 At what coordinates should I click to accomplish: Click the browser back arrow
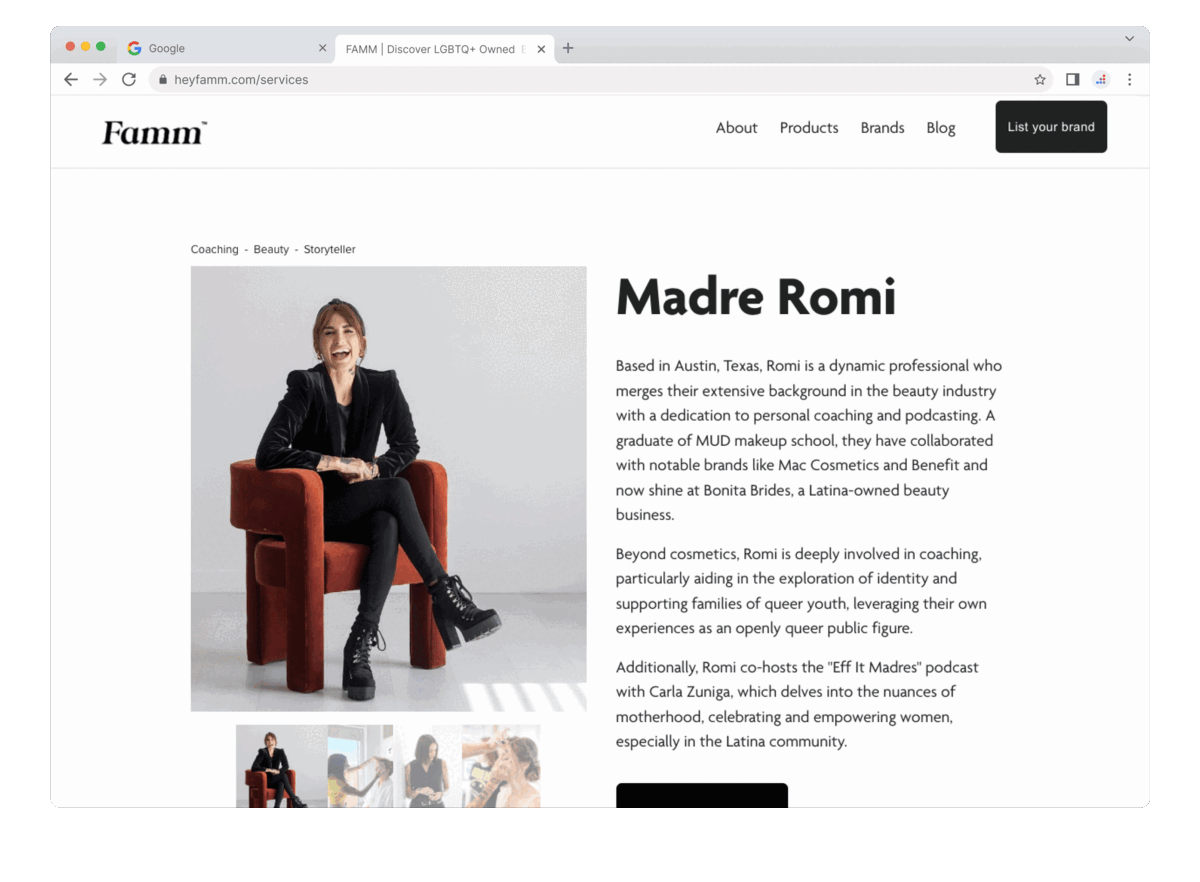coord(70,79)
